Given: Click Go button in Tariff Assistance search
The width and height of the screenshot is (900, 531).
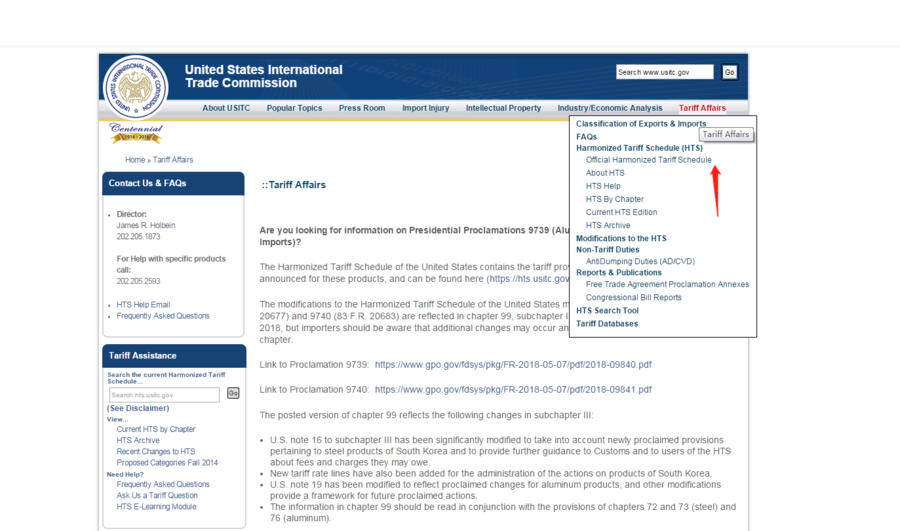Looking at the screenshot, I should pyautogui.click(x=233, y=393).
